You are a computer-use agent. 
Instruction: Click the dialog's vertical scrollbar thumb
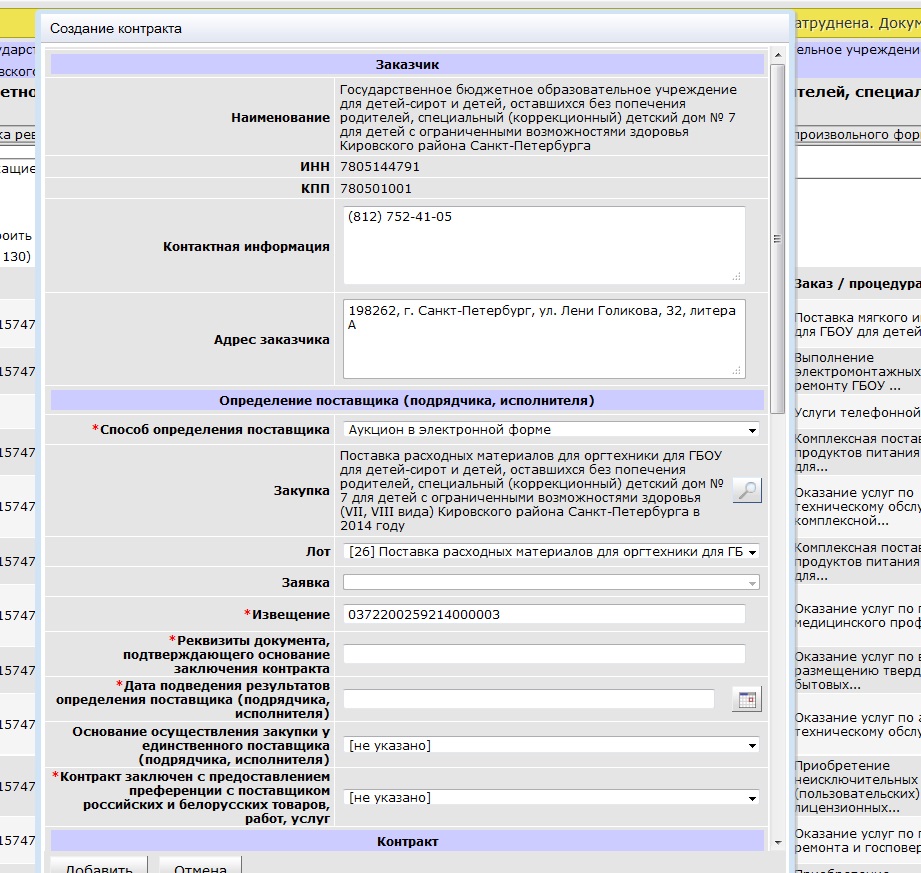777,239
